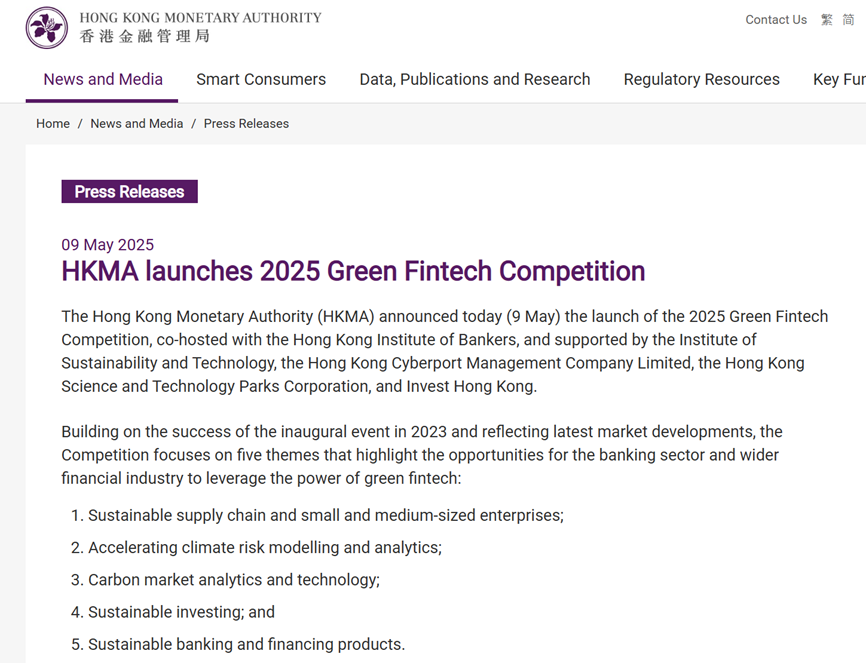Image resolution: width=866 pixels, height=663 pixels.
Task: Switch to Traditional Chinese (繁)
Action: [x=827, y=20]
